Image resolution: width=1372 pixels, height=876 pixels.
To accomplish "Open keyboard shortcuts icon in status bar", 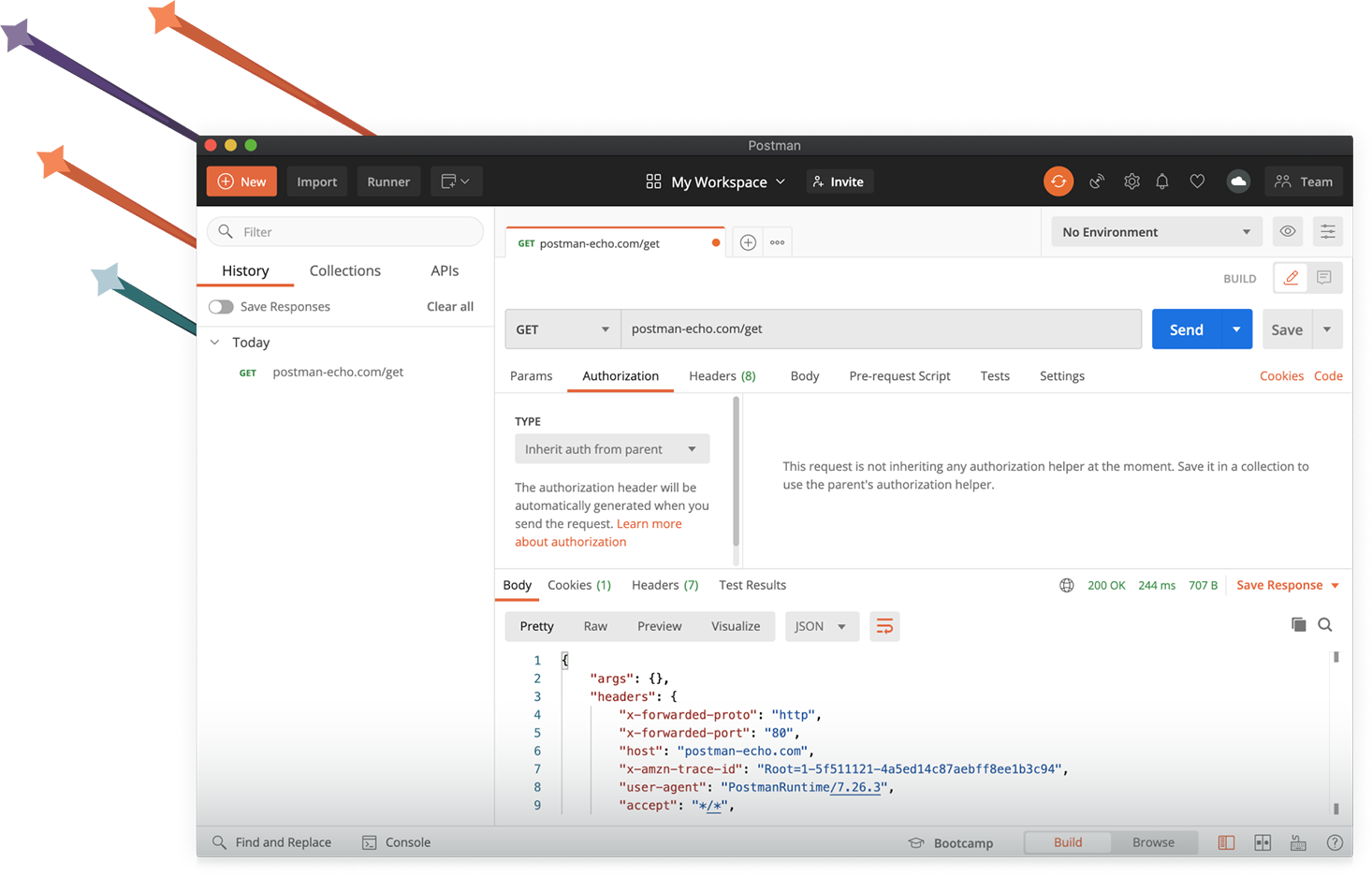I will 1298,842.
